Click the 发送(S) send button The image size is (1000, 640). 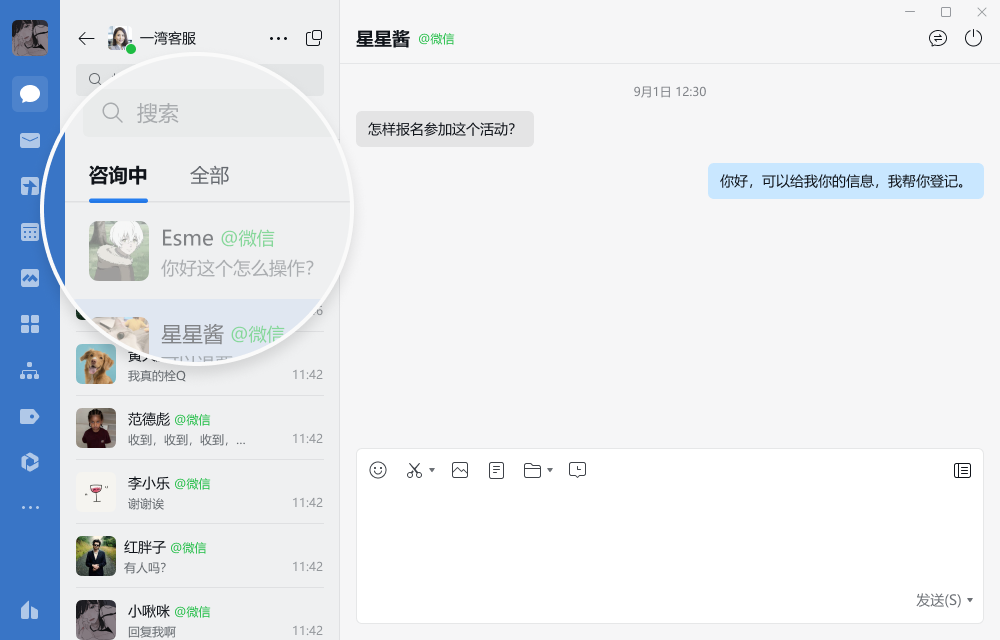[x=938, y=600]
